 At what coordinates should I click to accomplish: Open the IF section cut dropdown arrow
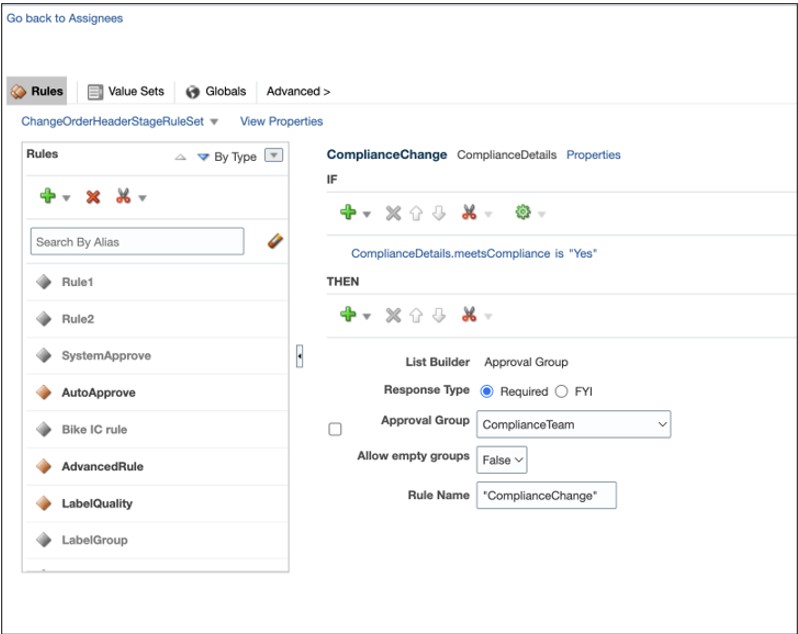[x=488, y=214]
